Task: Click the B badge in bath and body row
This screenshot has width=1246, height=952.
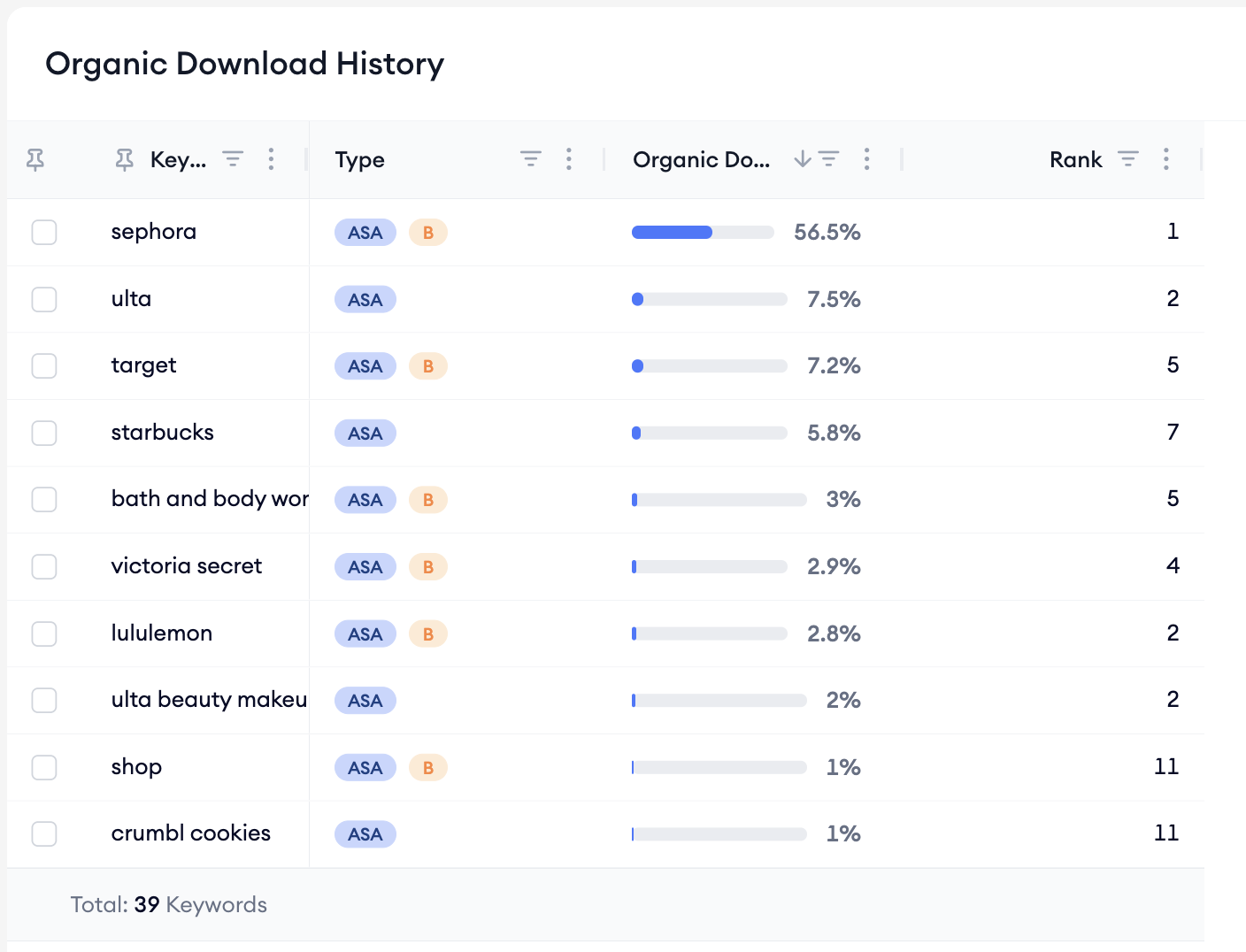Action: pos(428,500)
